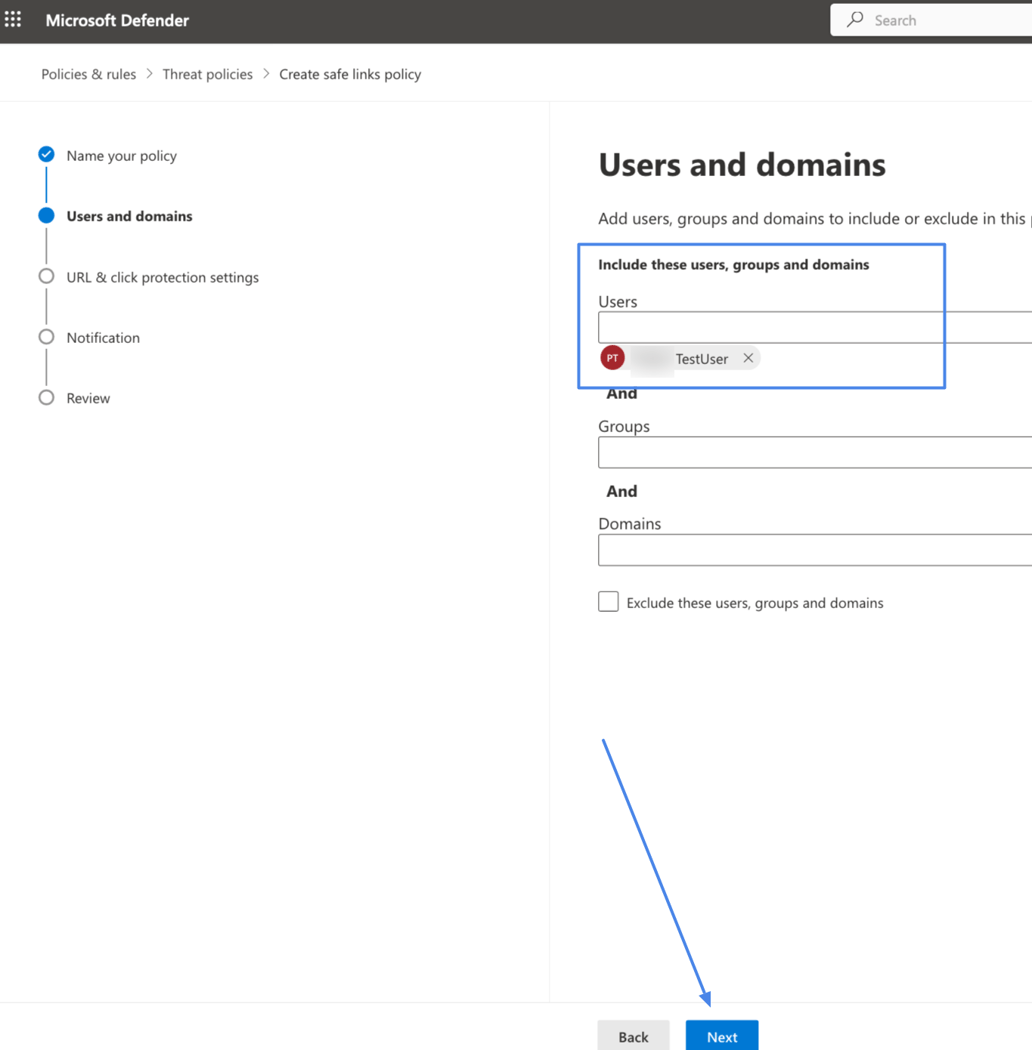This screenshot has height=1050, width=1032.
Task: Click the Review step circle
Action: click(x=46, y=397)
